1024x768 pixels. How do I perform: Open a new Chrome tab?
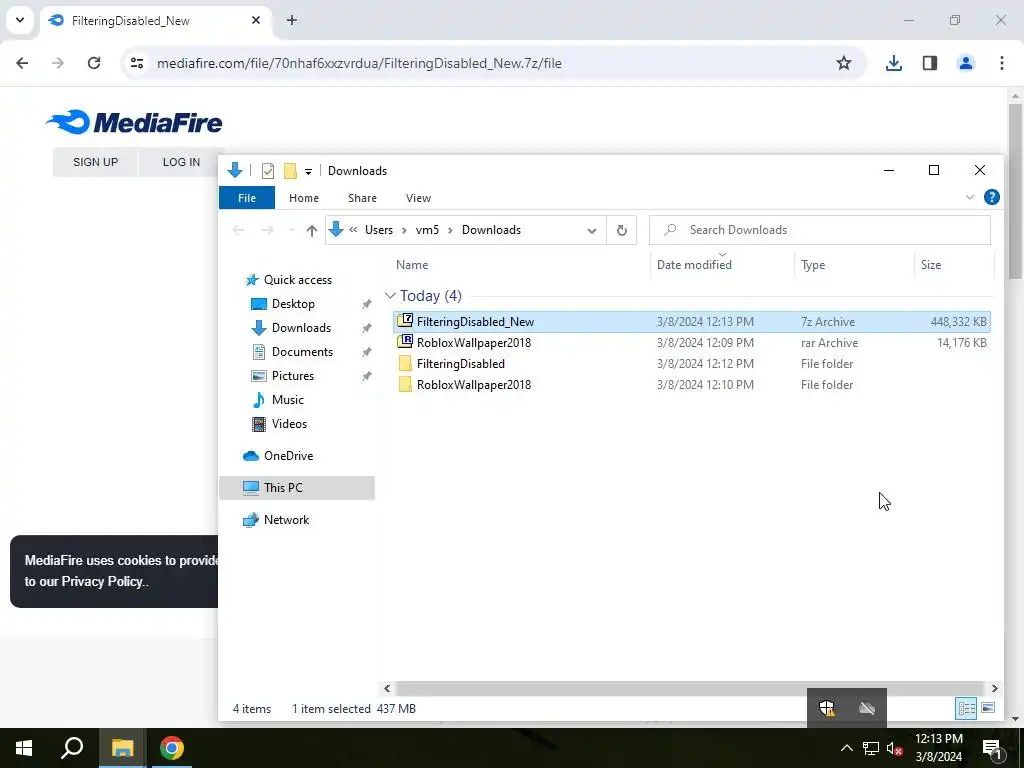(292, 20)
